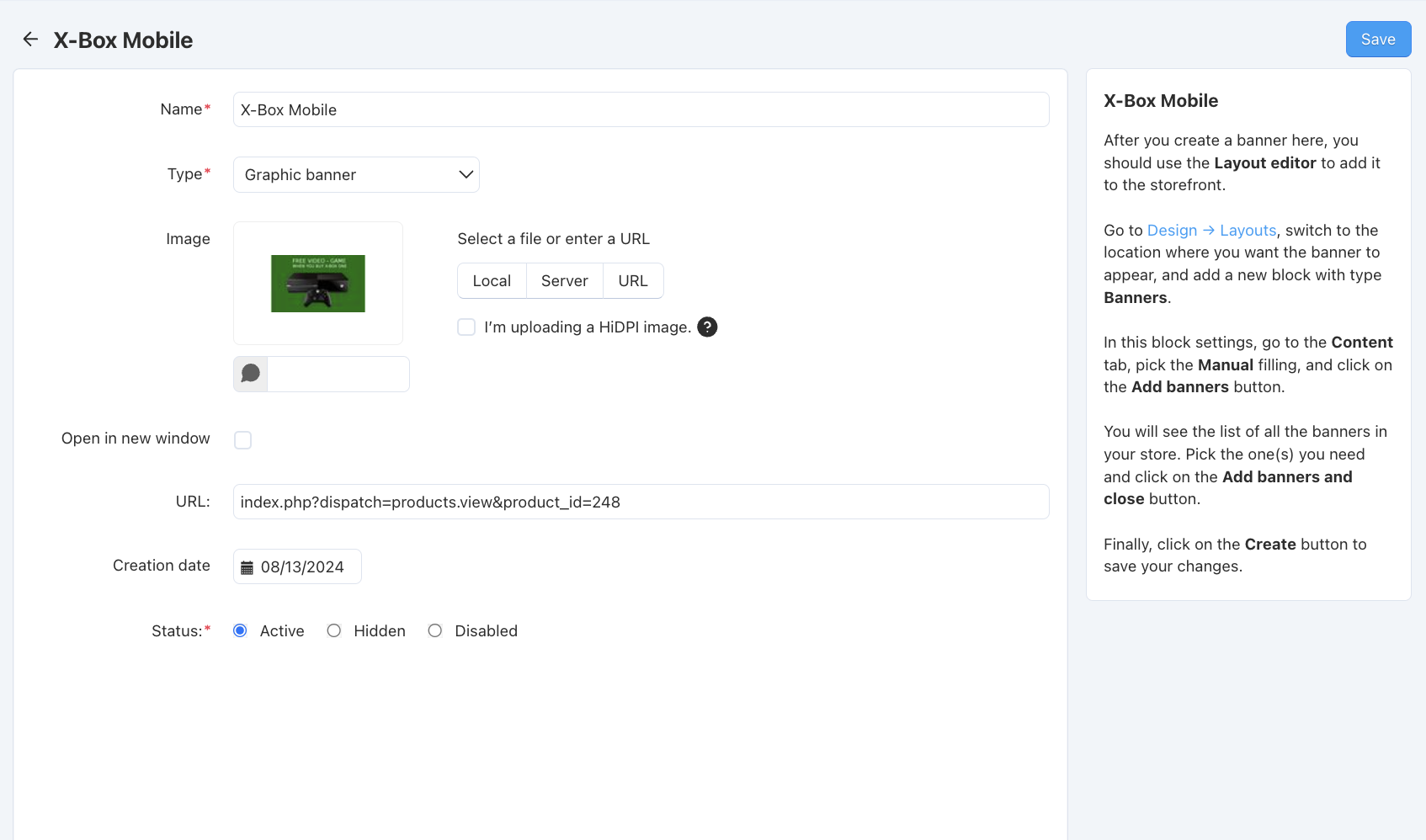Screen dimensions: 1426x840
Task: Click the X-Box Mobile sidebar heading
Action: pyautogui.click(x=1161, y=101)
